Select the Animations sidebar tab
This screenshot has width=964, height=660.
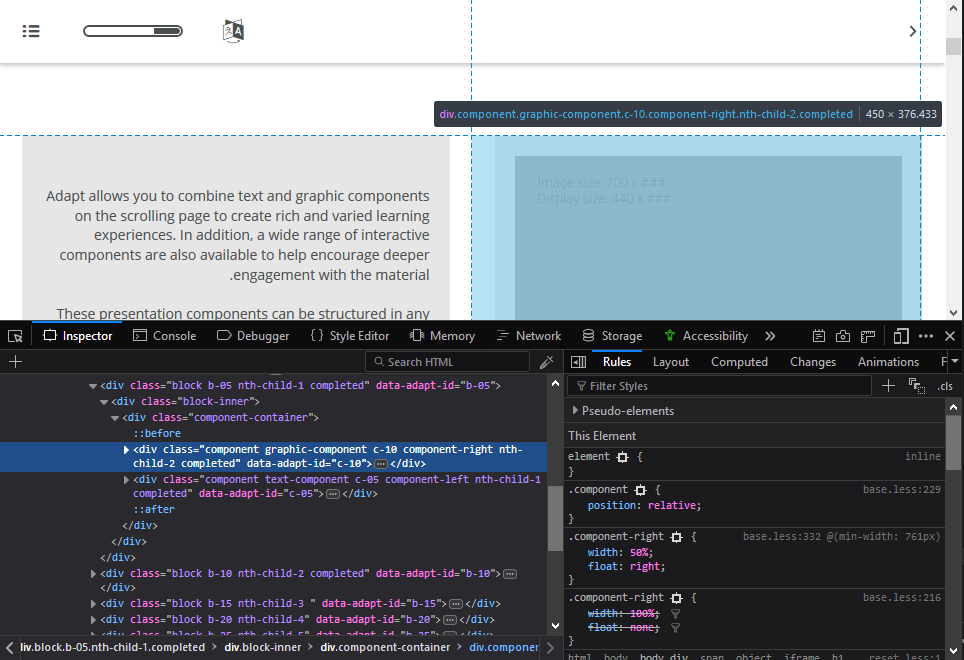tap(888, 362)
